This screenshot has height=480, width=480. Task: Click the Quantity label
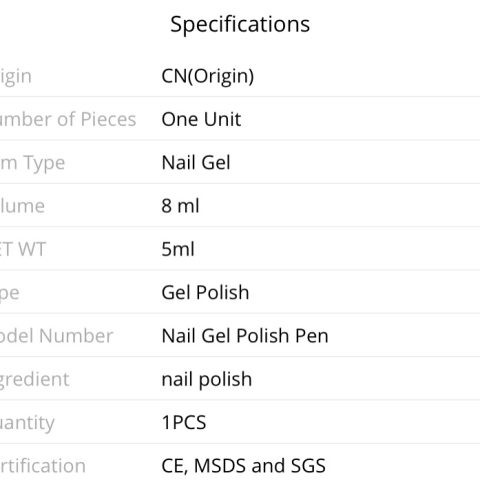[27, 423]
